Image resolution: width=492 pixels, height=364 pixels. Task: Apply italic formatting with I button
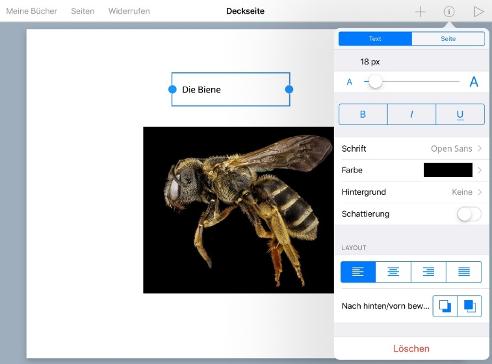pos(412,114)
